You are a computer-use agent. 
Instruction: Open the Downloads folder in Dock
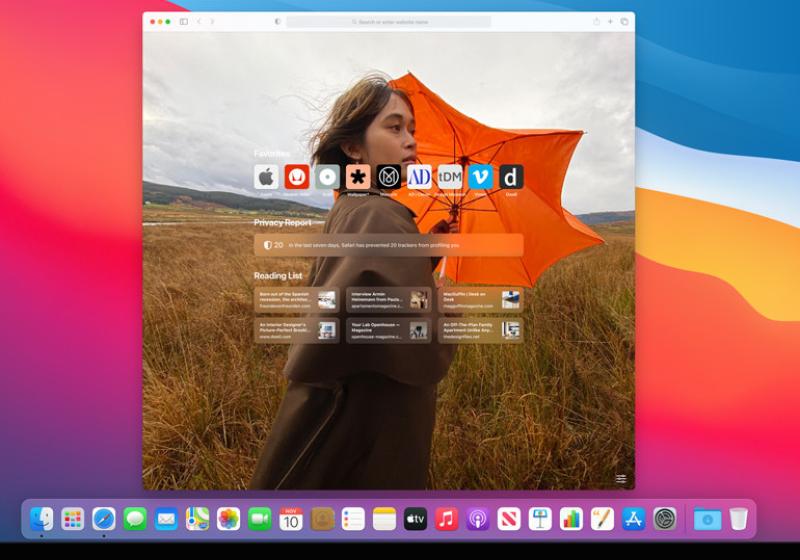pos(708,519)
